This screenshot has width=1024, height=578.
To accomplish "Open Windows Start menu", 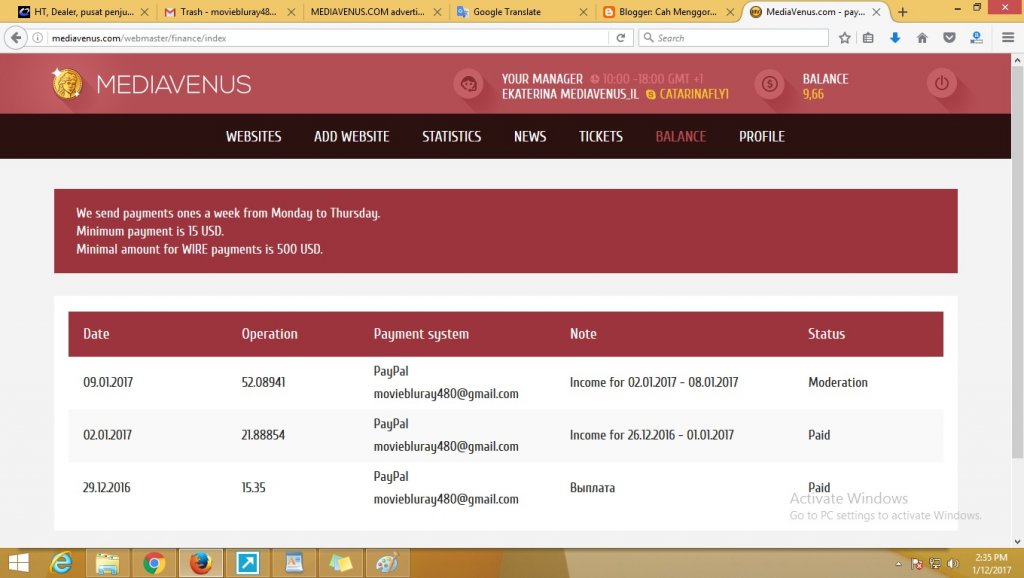I will pos(18,563).
